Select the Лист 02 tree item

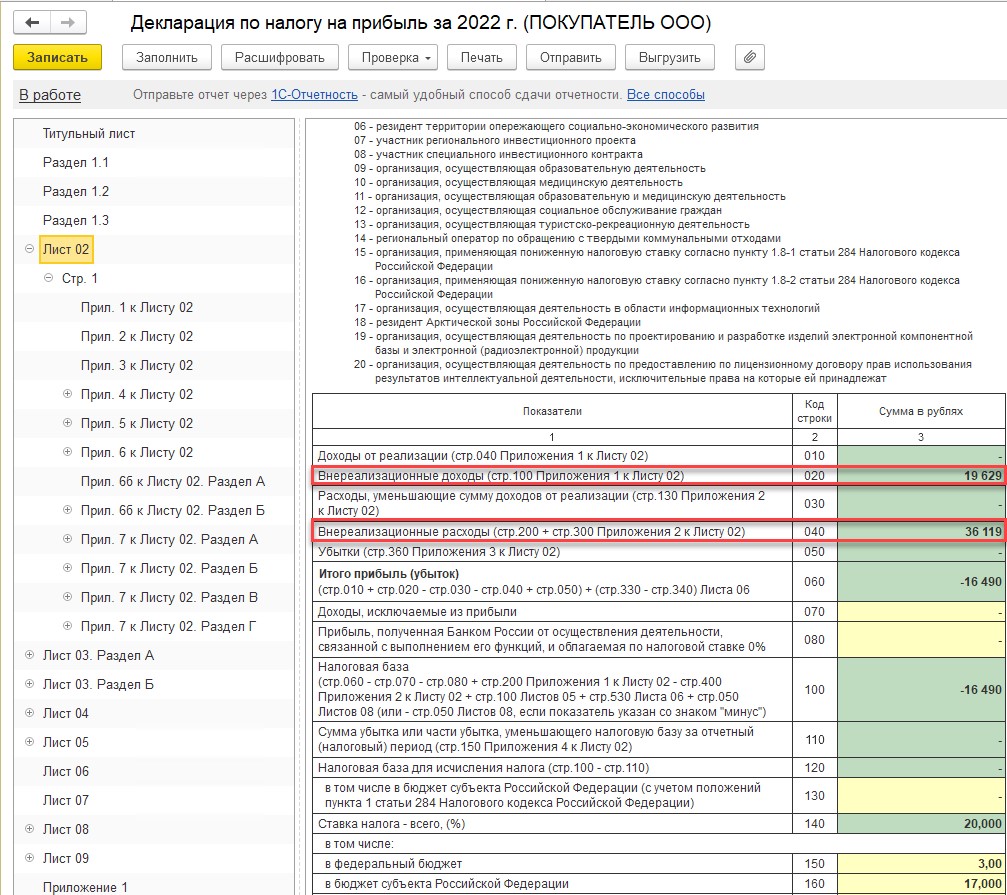pyautogui.click(x=66, y=249)
